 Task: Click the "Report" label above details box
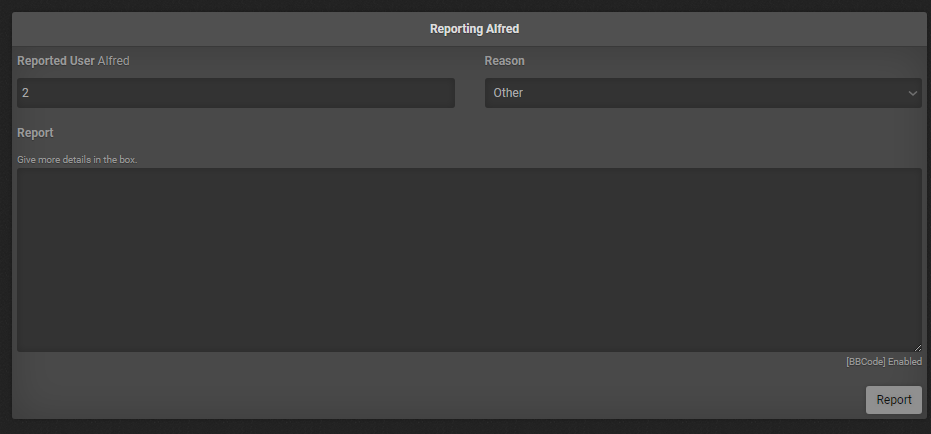[x=35, y=133]
